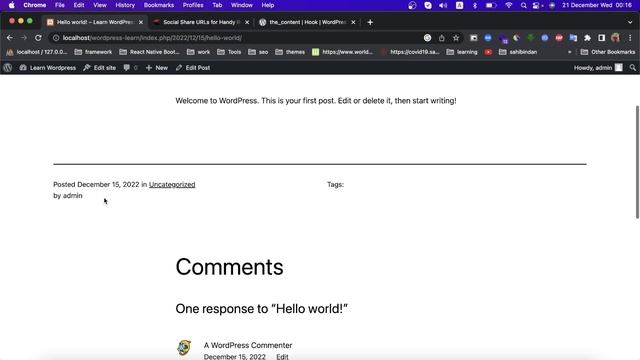Image resolution: width=640 pixels, height=360 pixels.
Task: Reload the current page
Action: (x=38, y=38)
